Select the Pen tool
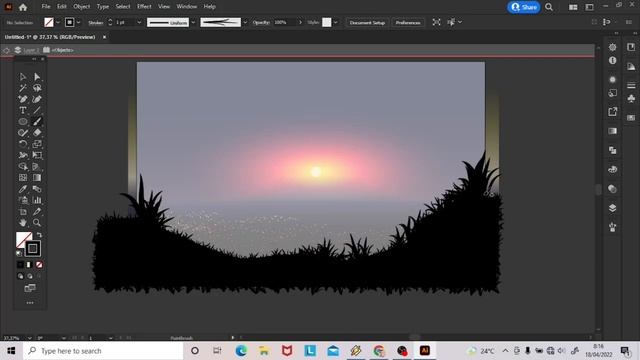 coord(23,99)
